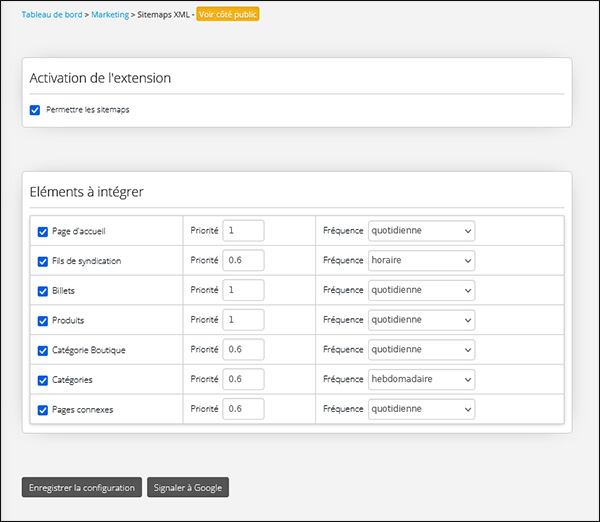
Task: Toggle the Permettre les sitemaps checkbox
Action: tap(35, 110)
